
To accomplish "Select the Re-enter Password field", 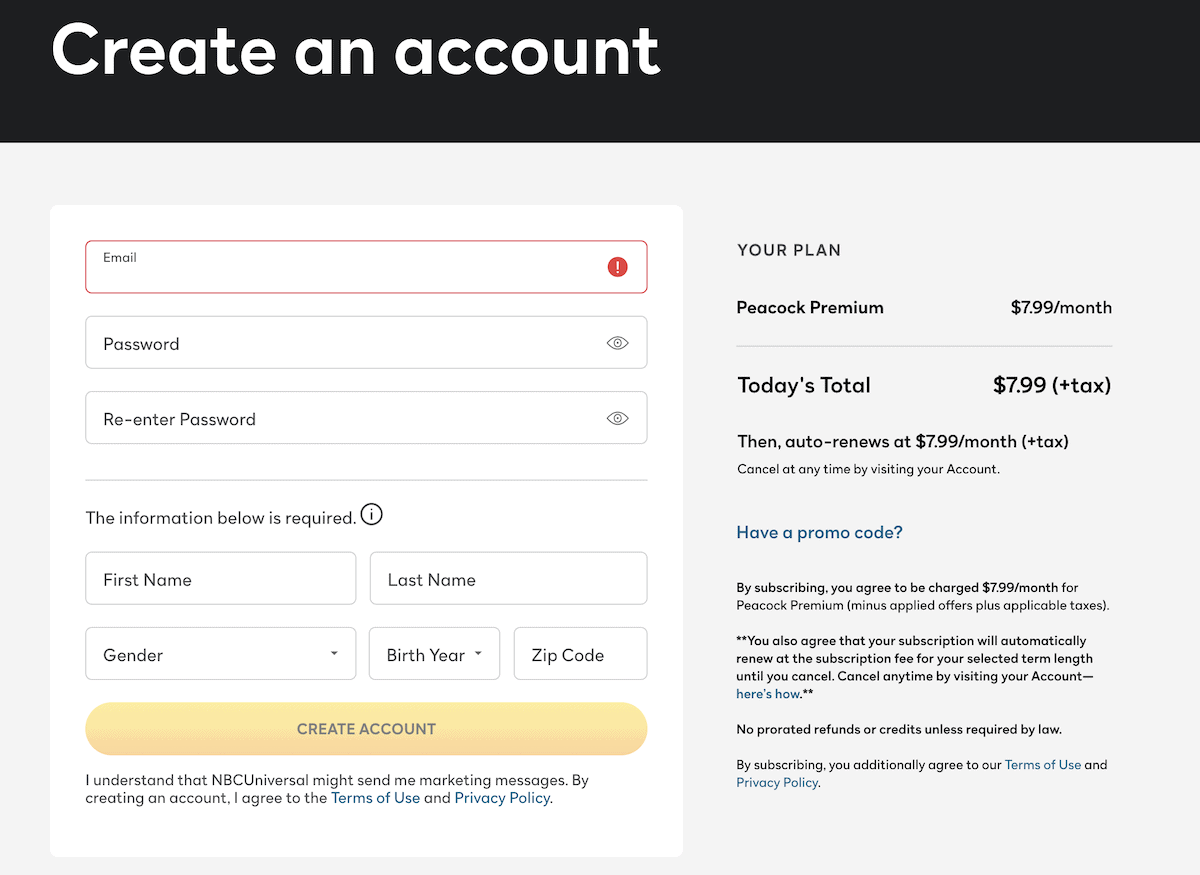I will coord(366,418).
